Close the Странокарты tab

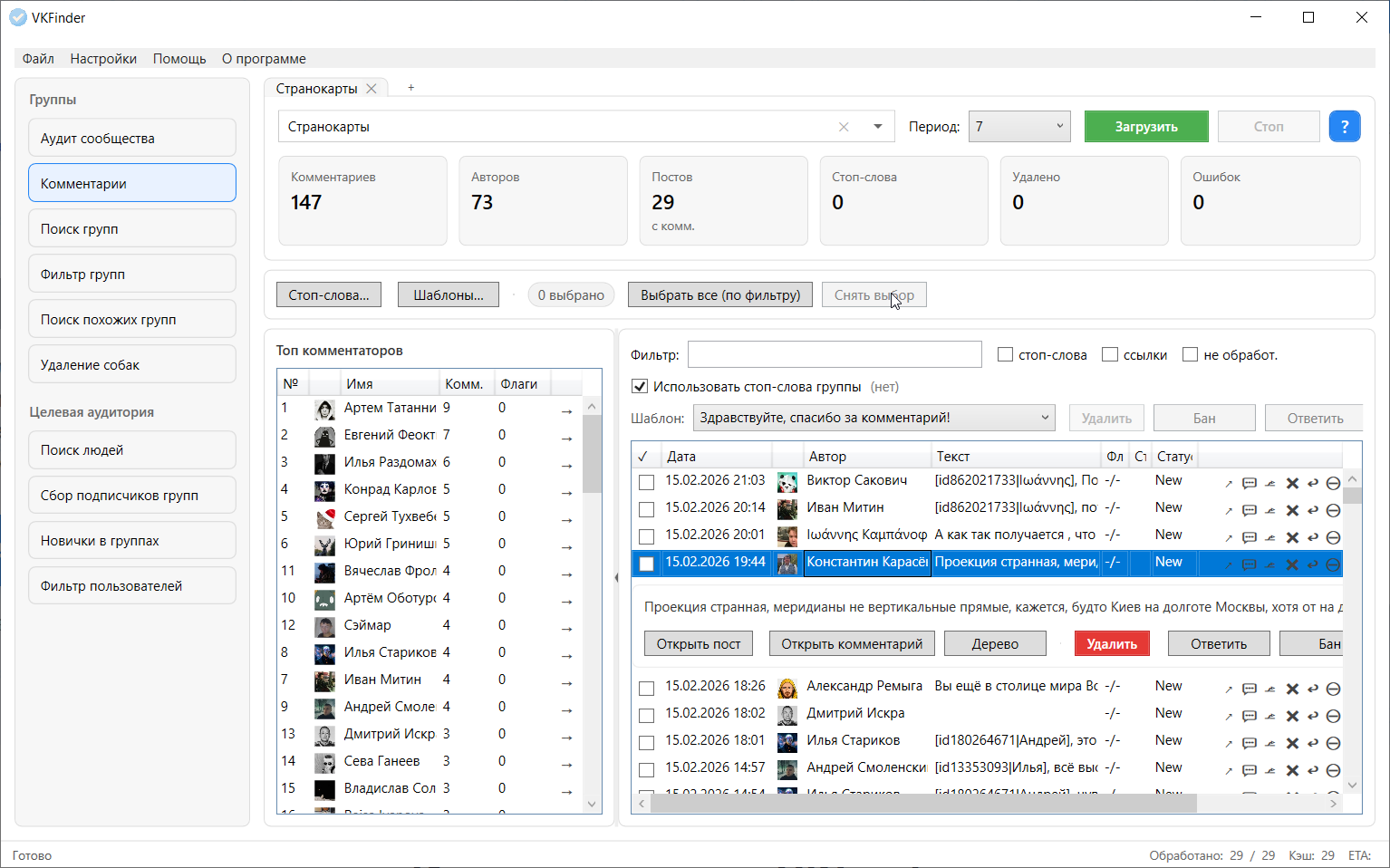372,89
